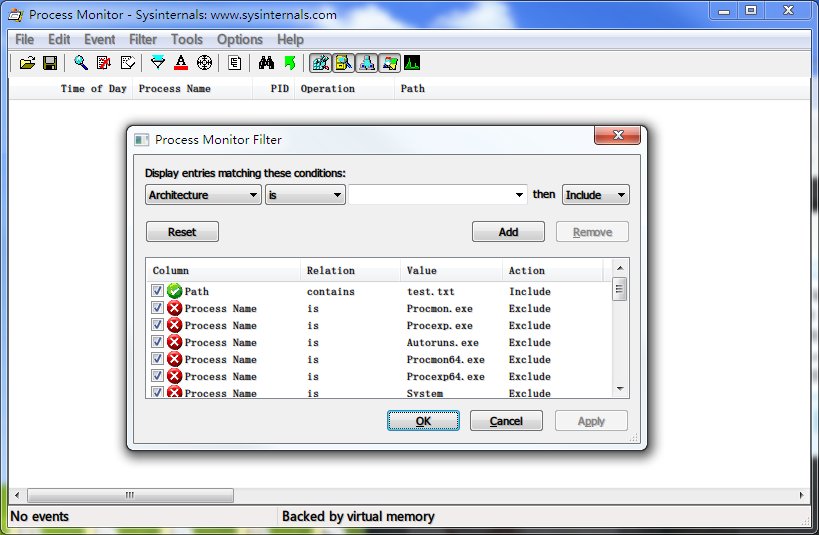
Task: Toggle the Show Network Activity icon
Action: tap(367, 63)
